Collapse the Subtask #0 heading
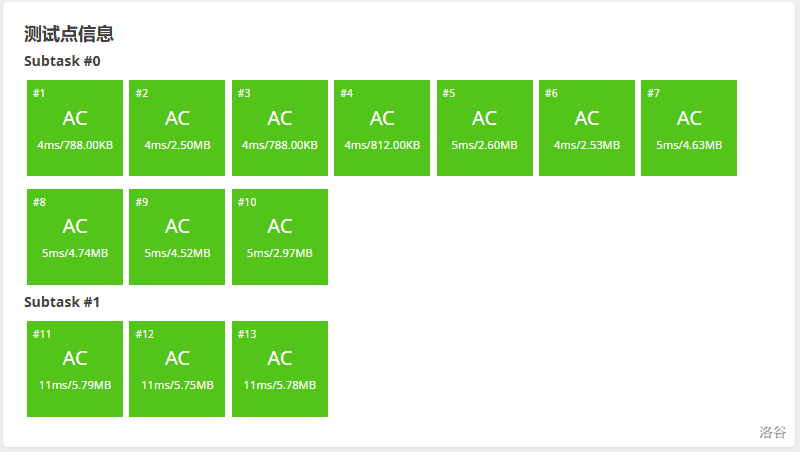This screenshot has width=800, height=452. coord(62,61)
